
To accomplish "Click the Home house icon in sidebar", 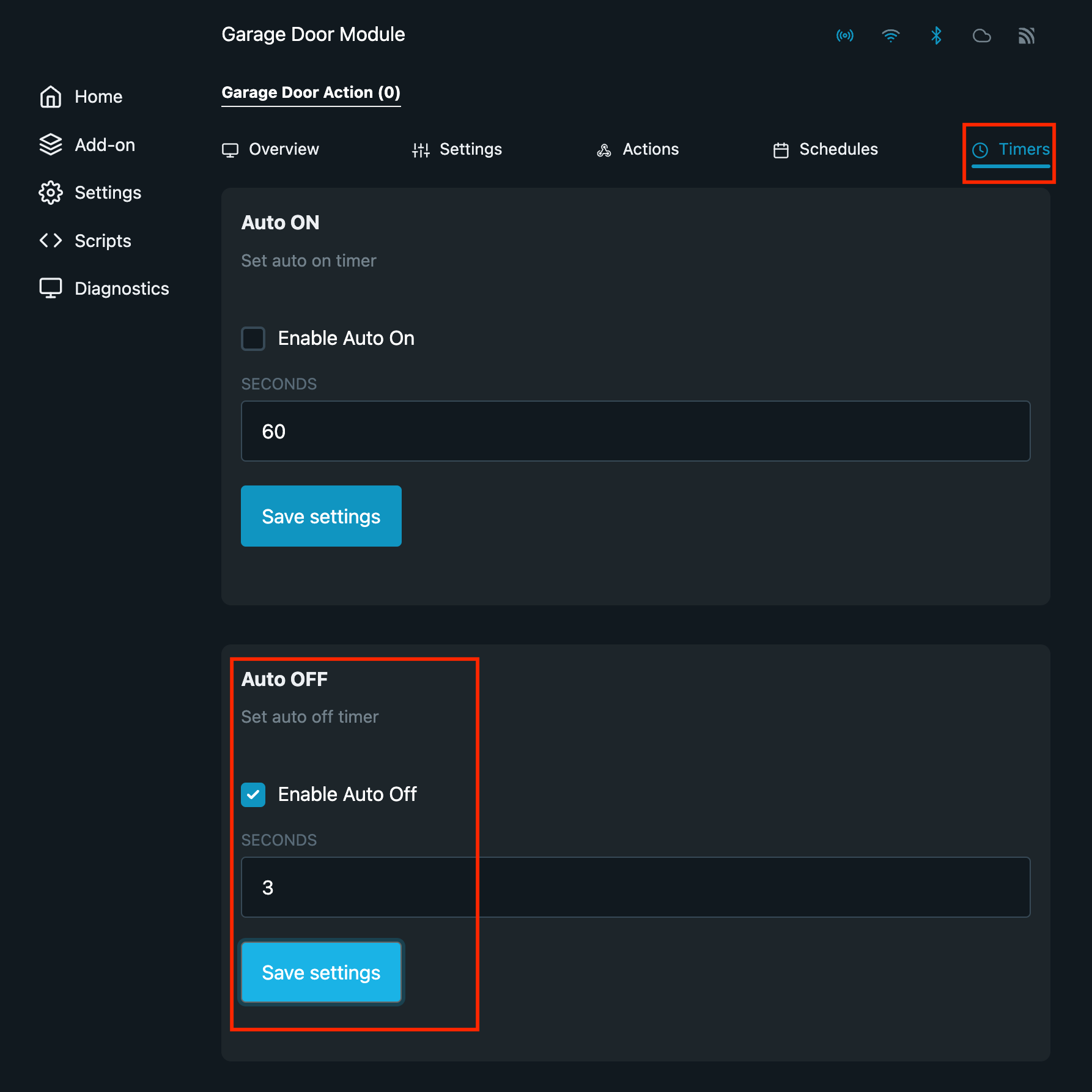I will (51, 97).
